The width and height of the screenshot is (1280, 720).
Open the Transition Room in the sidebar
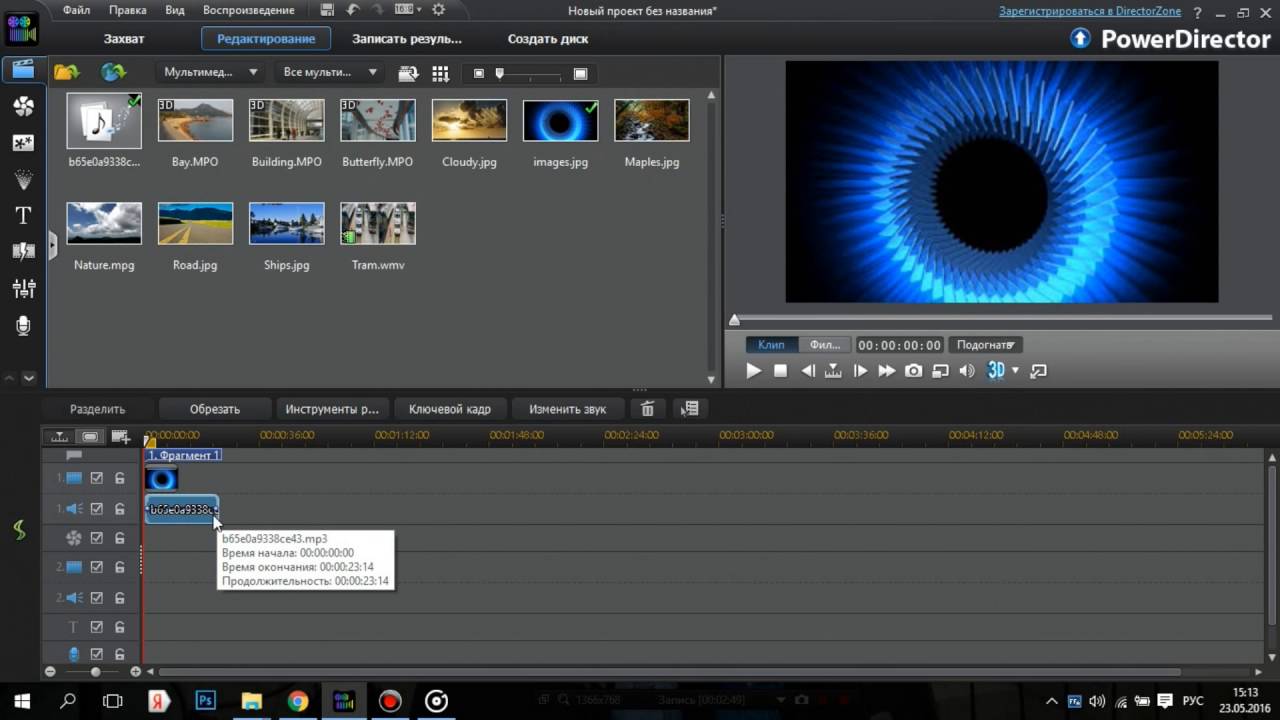coord(23,252)
